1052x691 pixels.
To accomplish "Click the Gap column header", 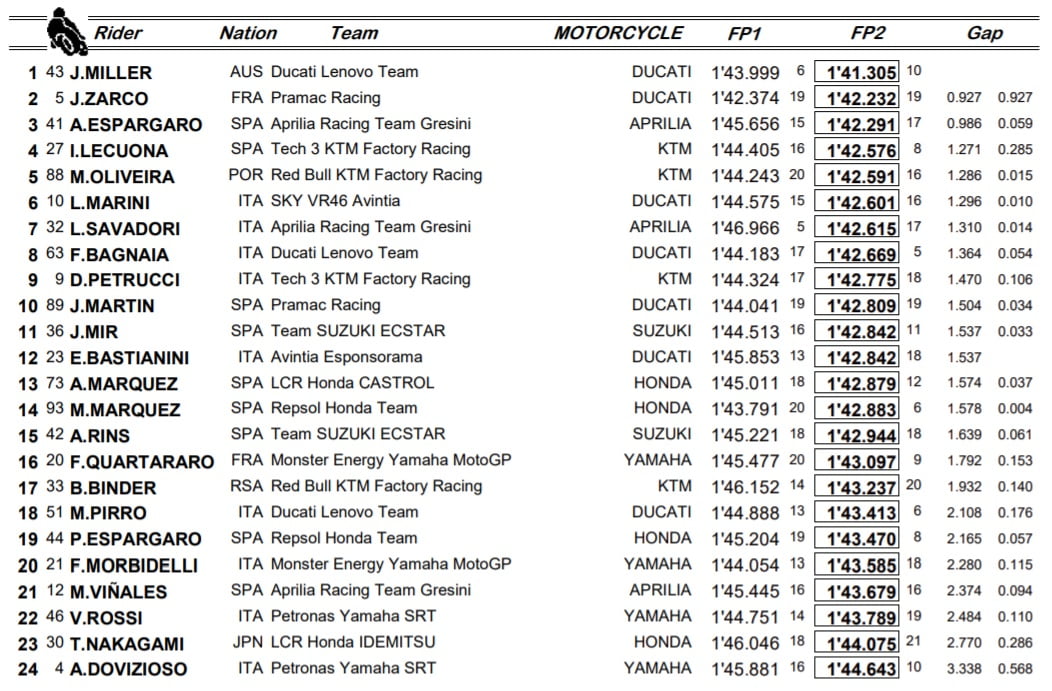I will tap(984, 33).
